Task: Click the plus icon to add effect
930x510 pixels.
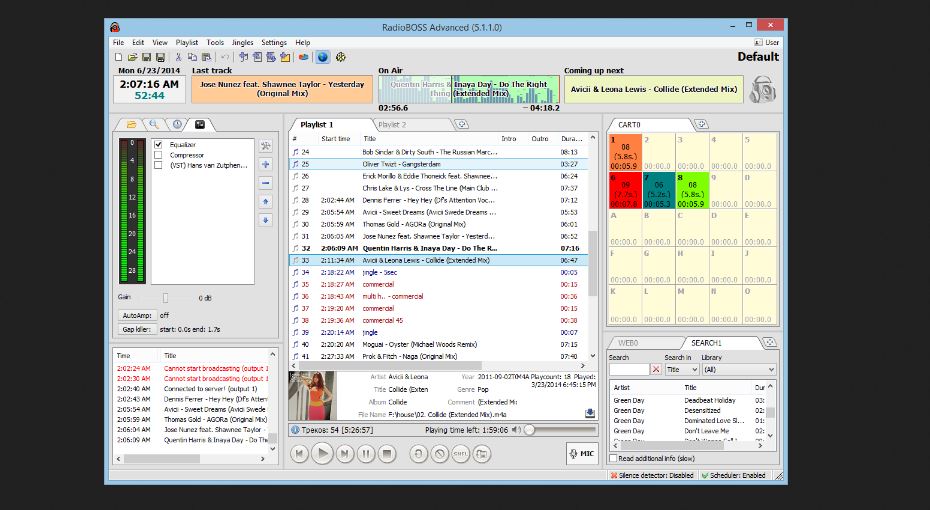Action: coord(266,164)
